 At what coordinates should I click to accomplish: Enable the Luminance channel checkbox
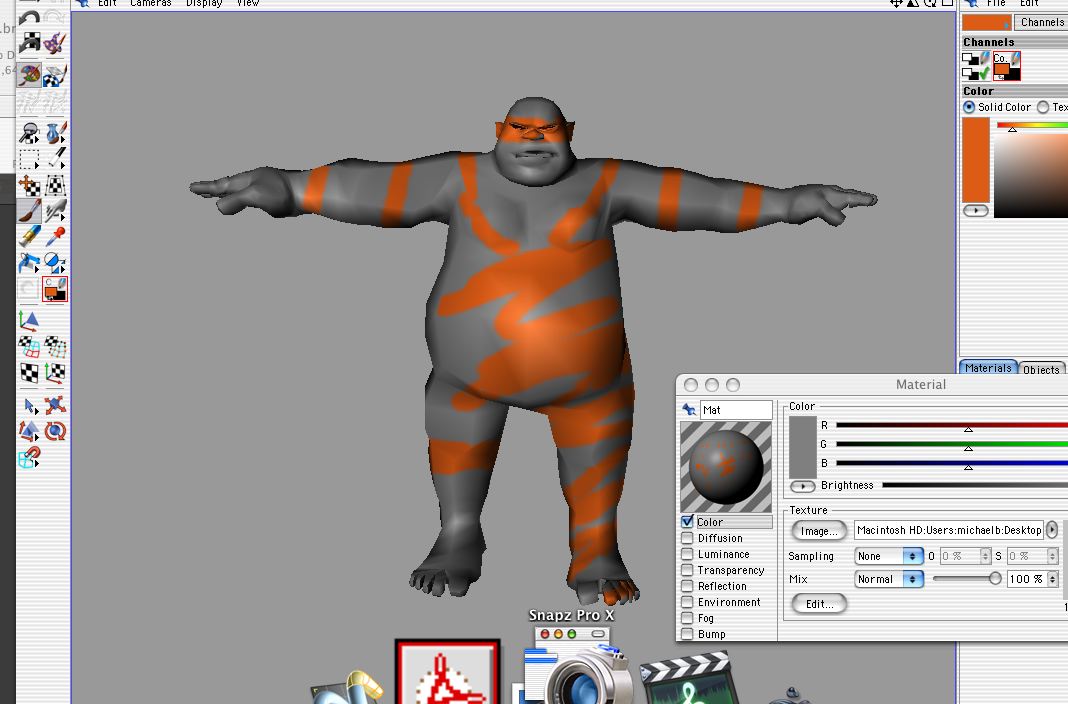[x=687, y=554]
